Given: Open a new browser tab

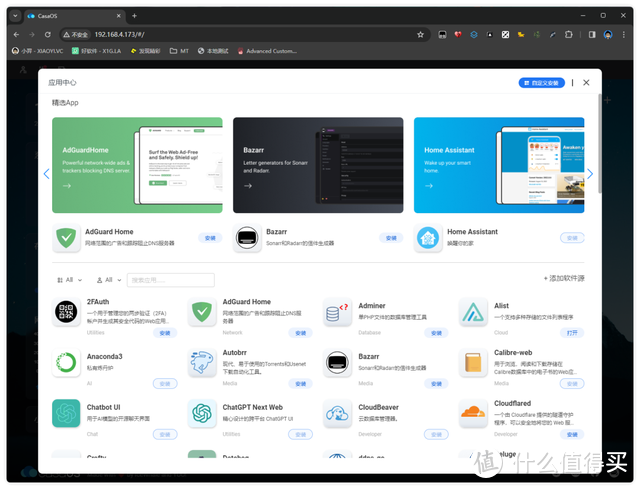Looking at the screenshot, I should [134, 16].
